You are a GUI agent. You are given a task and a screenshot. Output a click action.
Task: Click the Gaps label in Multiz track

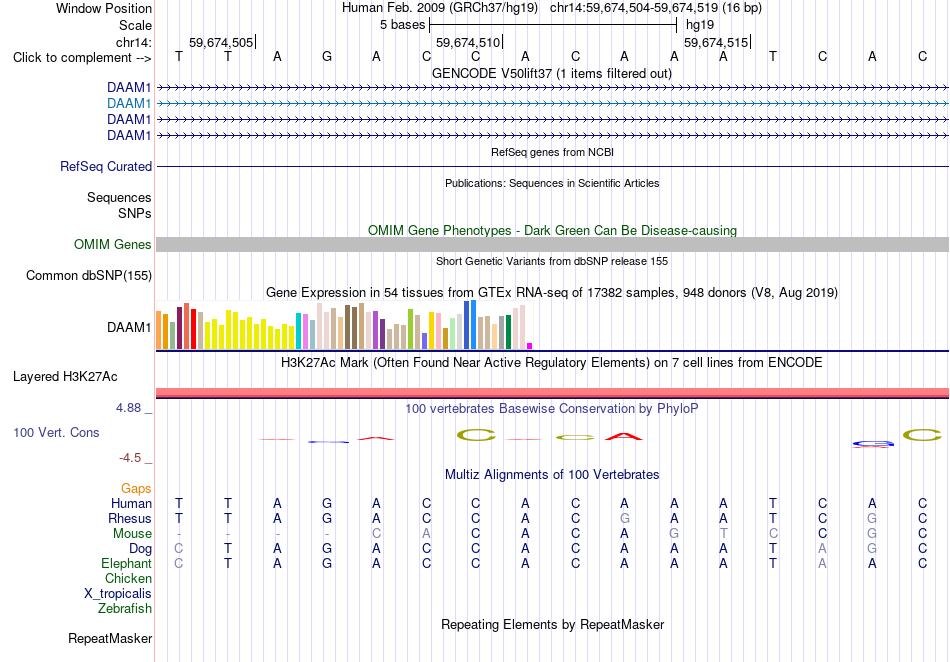click(136, 488)
